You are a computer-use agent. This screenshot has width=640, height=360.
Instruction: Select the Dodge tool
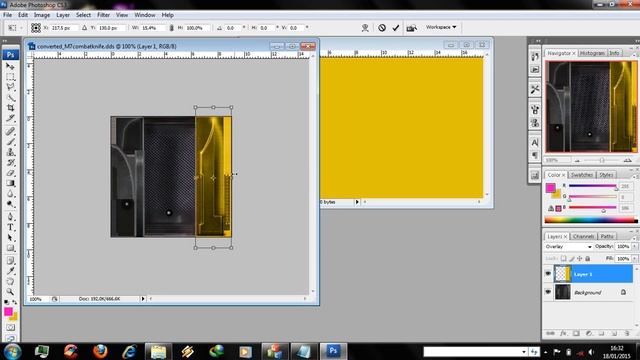pyautogui.click(x=11, y=204)
